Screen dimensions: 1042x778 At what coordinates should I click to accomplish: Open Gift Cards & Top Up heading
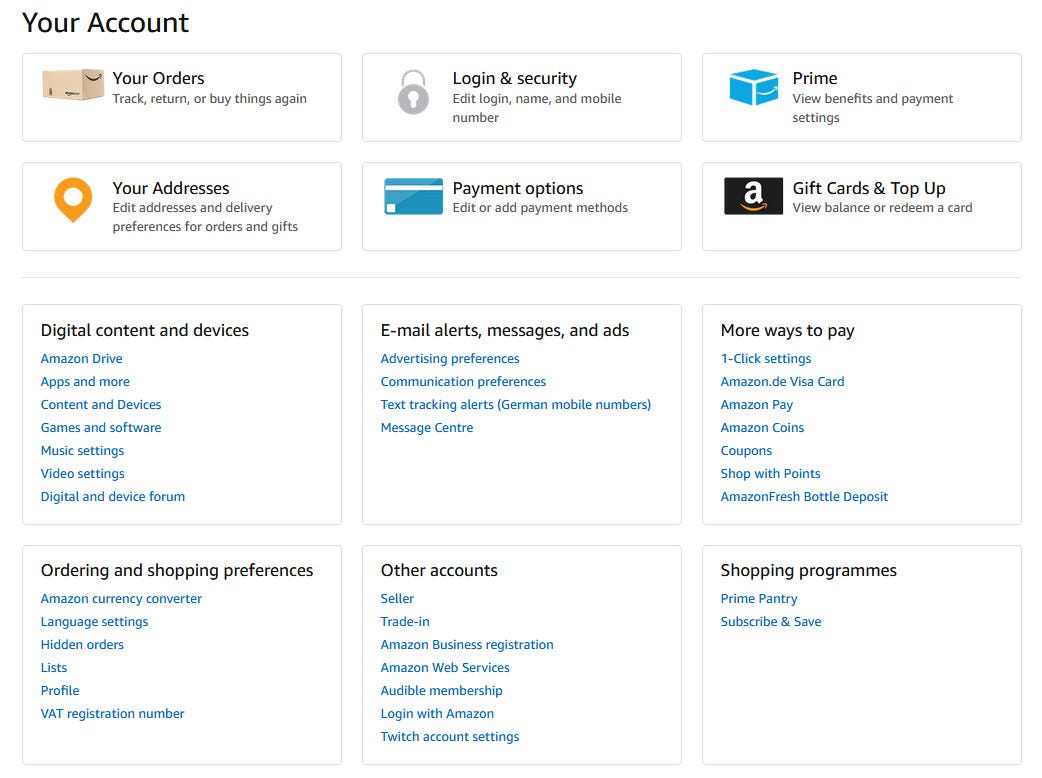869,188
